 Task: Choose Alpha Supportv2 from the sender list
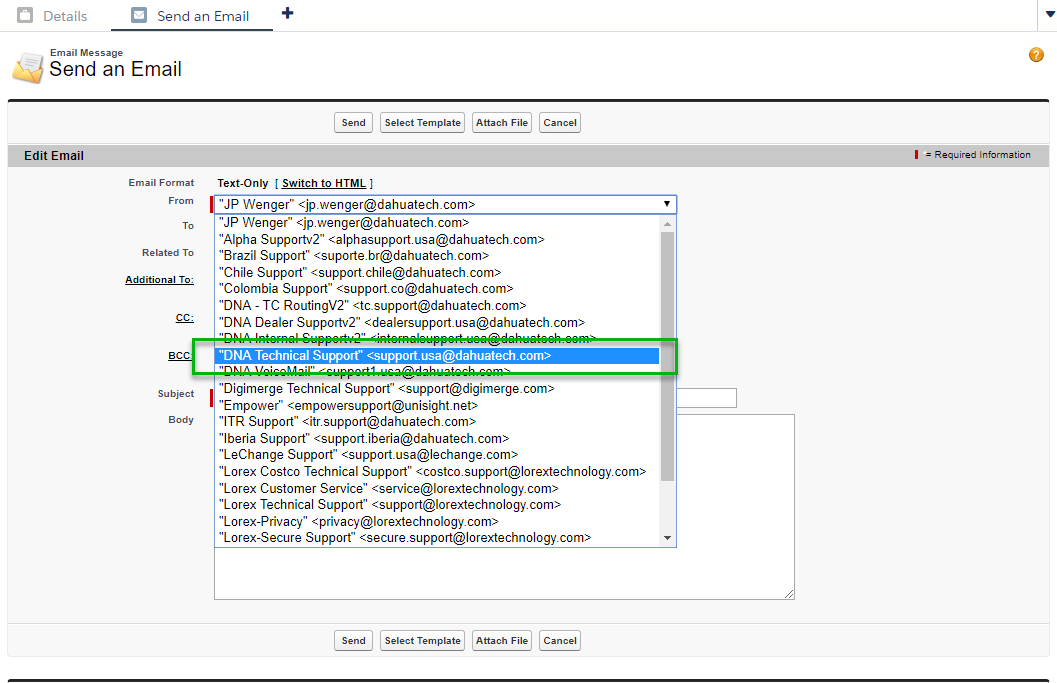coord(437,239)
